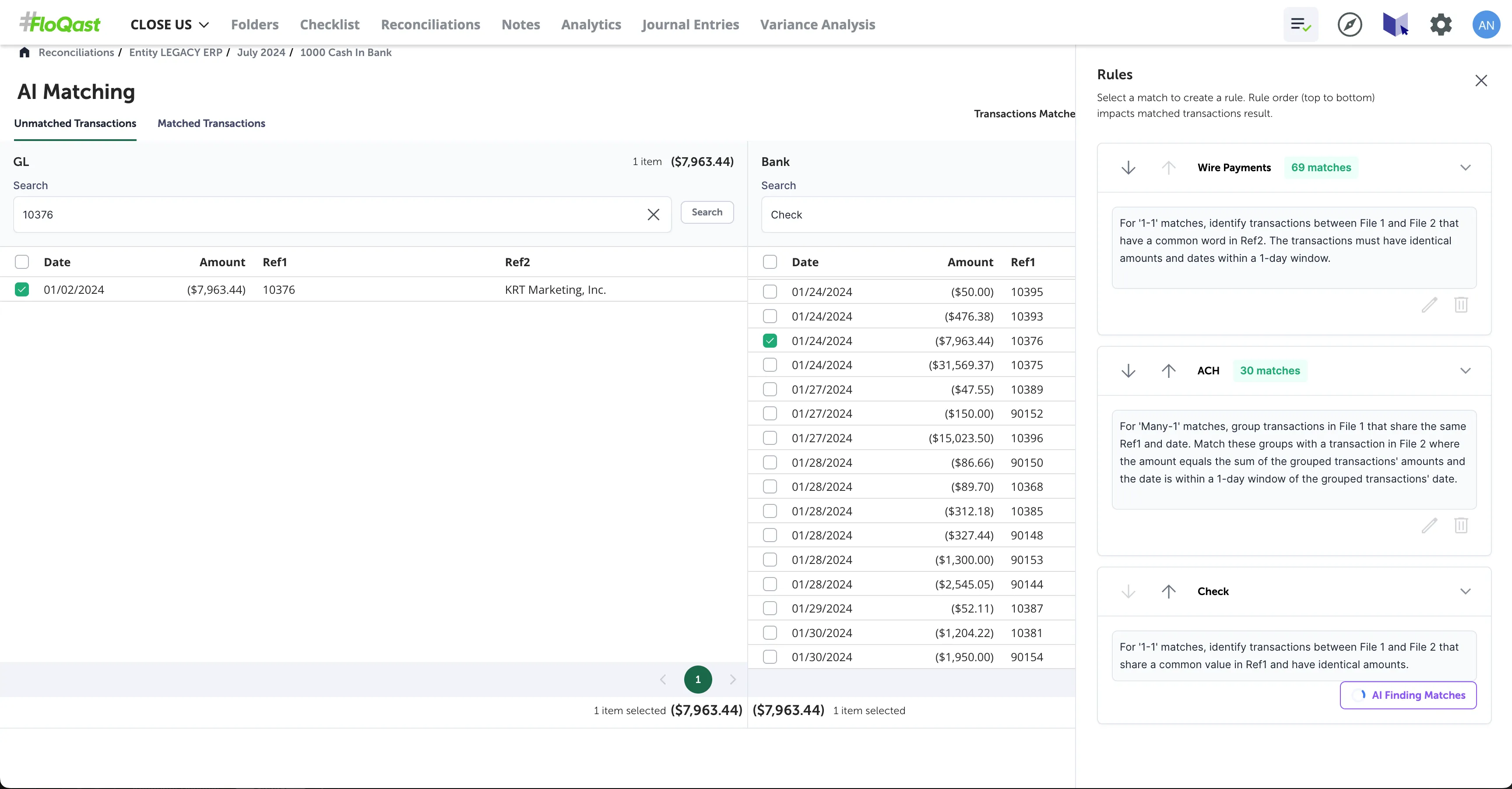Open the Analytics menu
The height and width of the screenshot is (789, 1512).
pyautogui.click(x=591, y=25)
